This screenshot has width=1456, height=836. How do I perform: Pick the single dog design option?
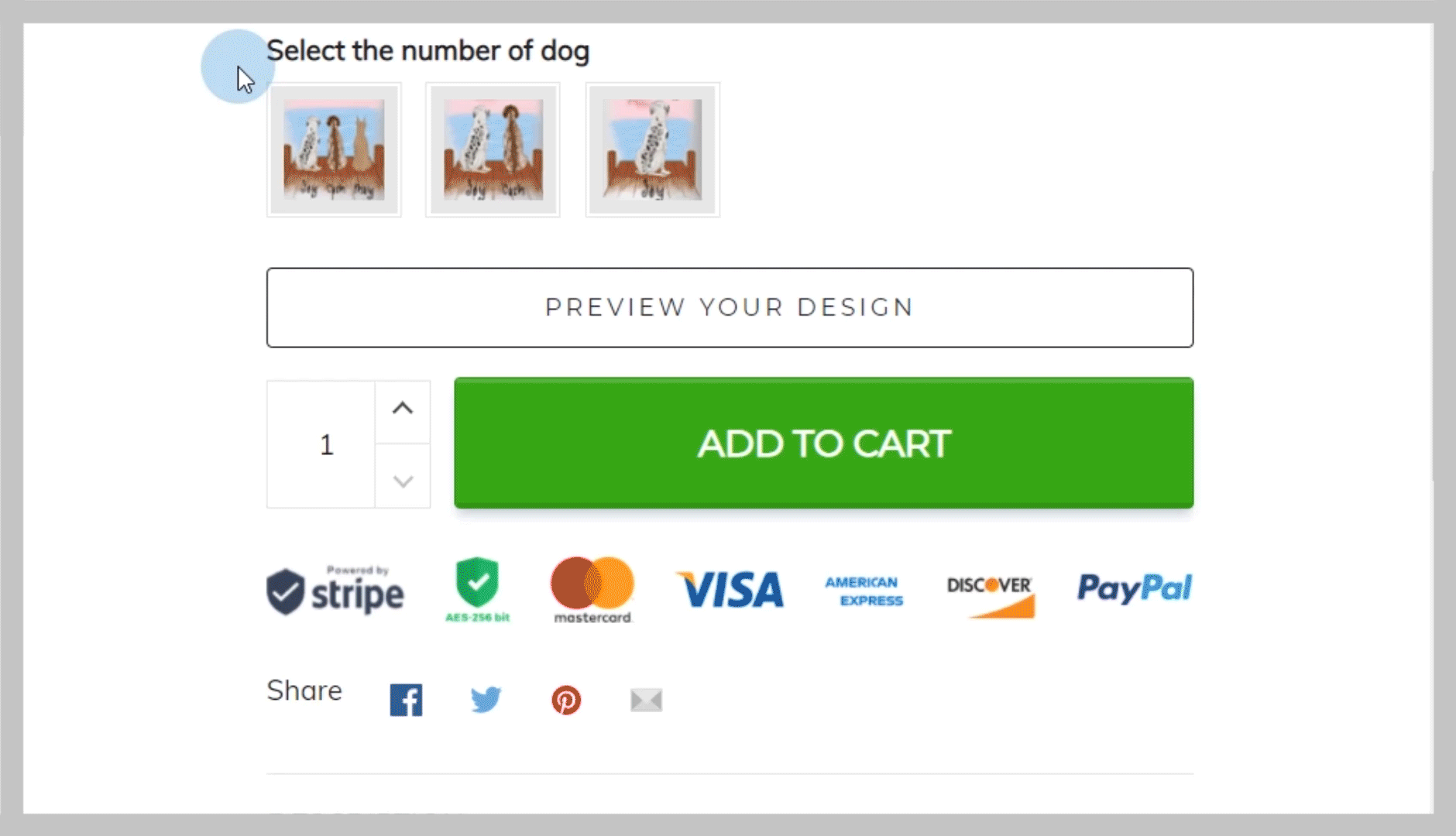pyautogui.click(x=652, y=150)
